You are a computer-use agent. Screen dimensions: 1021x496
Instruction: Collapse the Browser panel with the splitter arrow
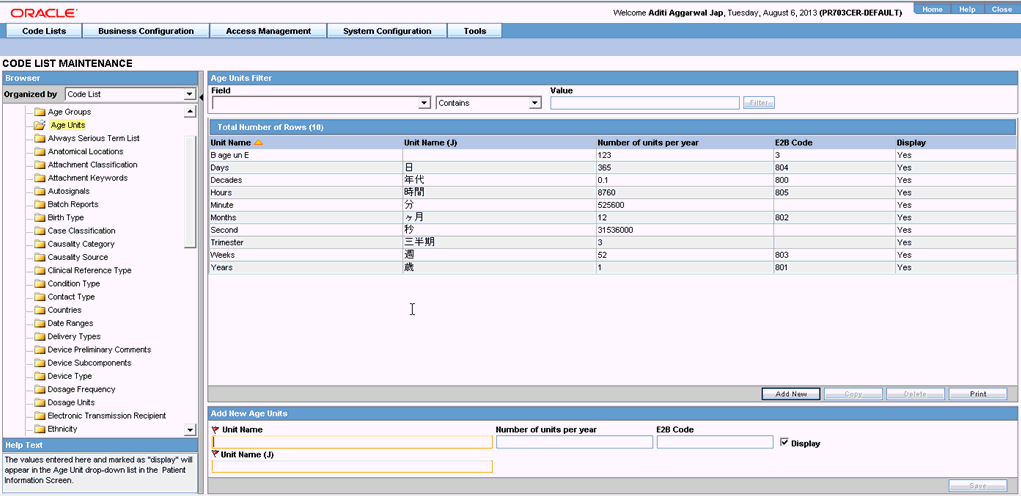[201, 98]
